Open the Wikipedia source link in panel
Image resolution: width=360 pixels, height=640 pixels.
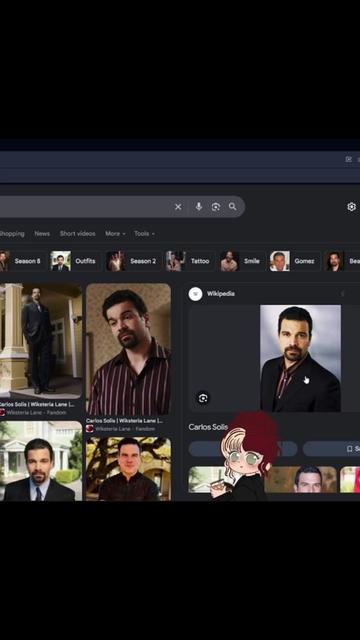(x=221, y=294)
